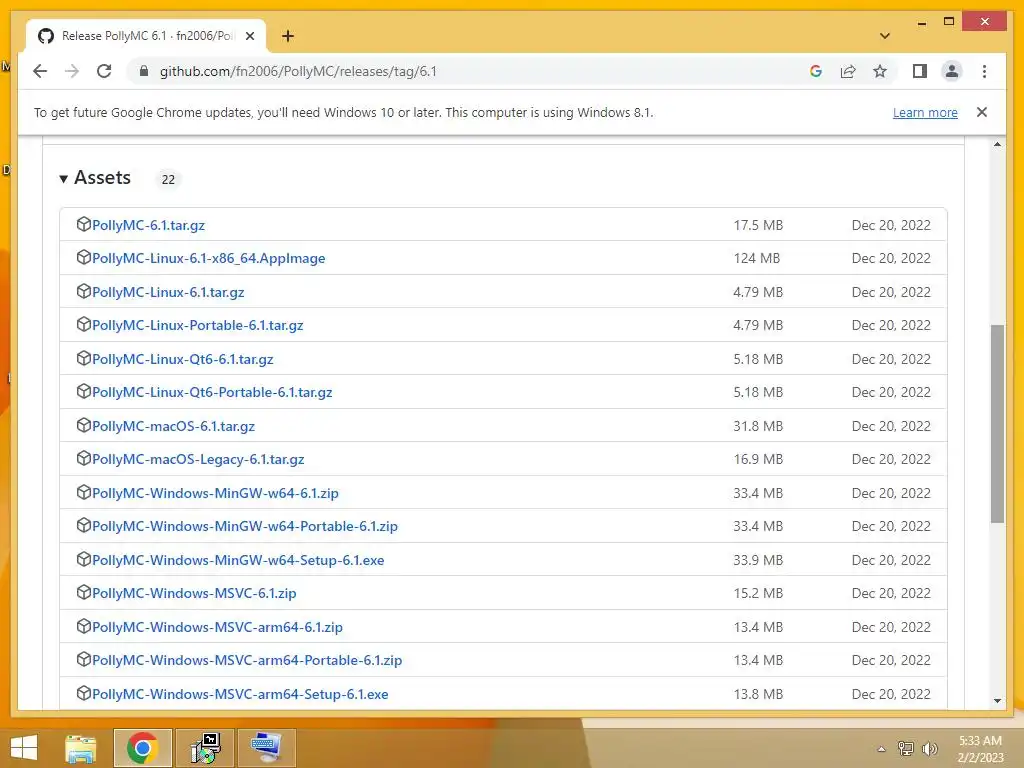Click the 15.2 MB file size

pos(758,594)
